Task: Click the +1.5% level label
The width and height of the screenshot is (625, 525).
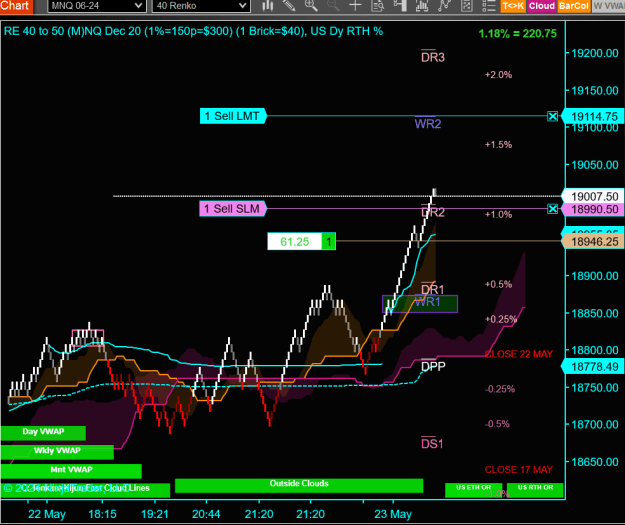Action: coord(498,144)
